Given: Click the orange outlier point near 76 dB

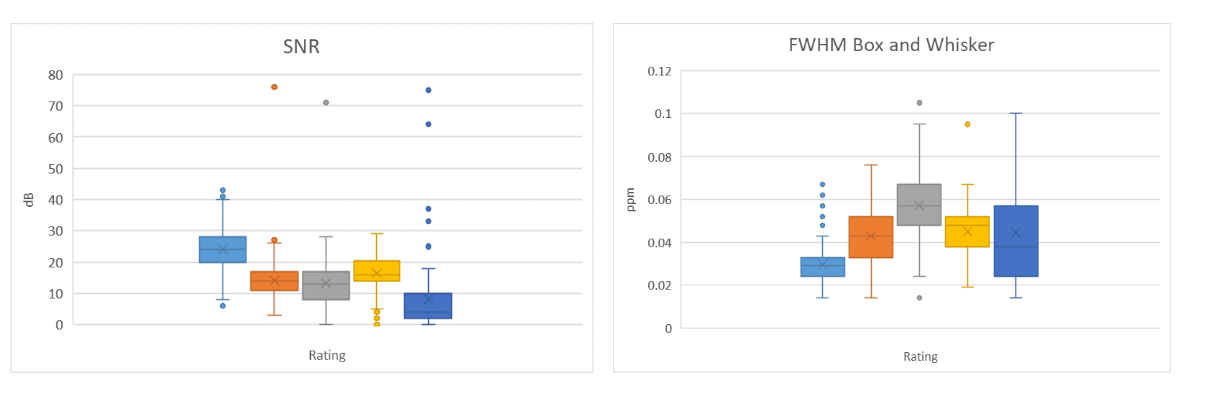Looking at the screenshot, I should click(x=274, y=87).
